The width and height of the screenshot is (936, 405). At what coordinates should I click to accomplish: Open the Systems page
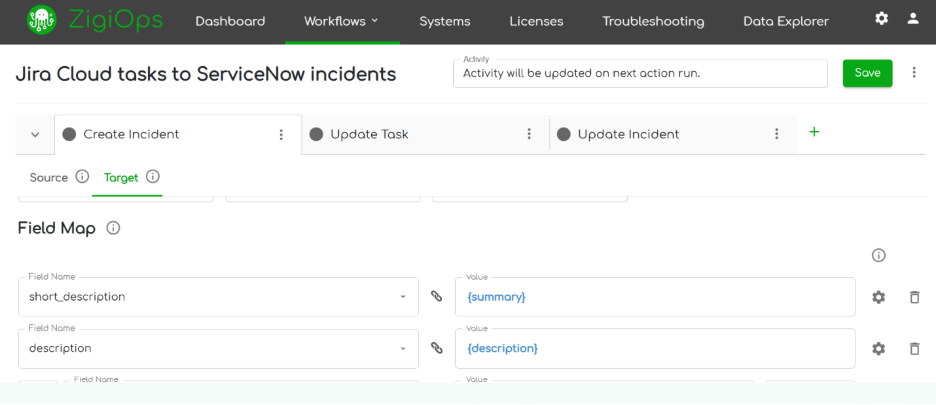pos(445,22)
